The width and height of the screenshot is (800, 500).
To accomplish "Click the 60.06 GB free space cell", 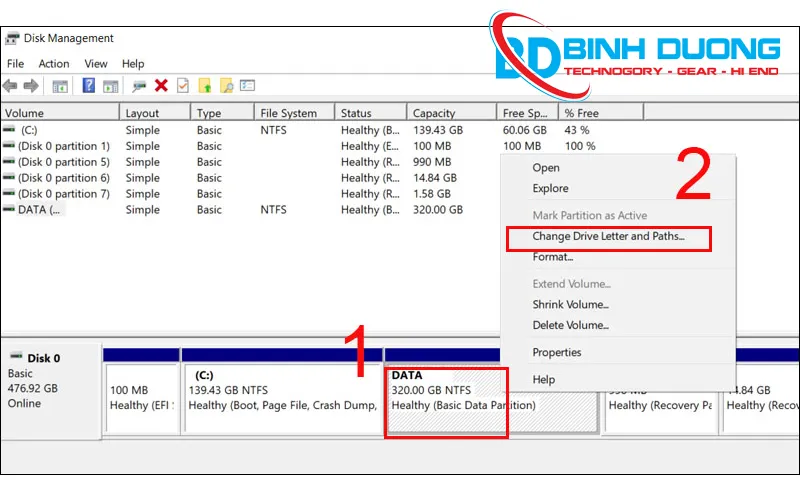I will tap(524, 130).
